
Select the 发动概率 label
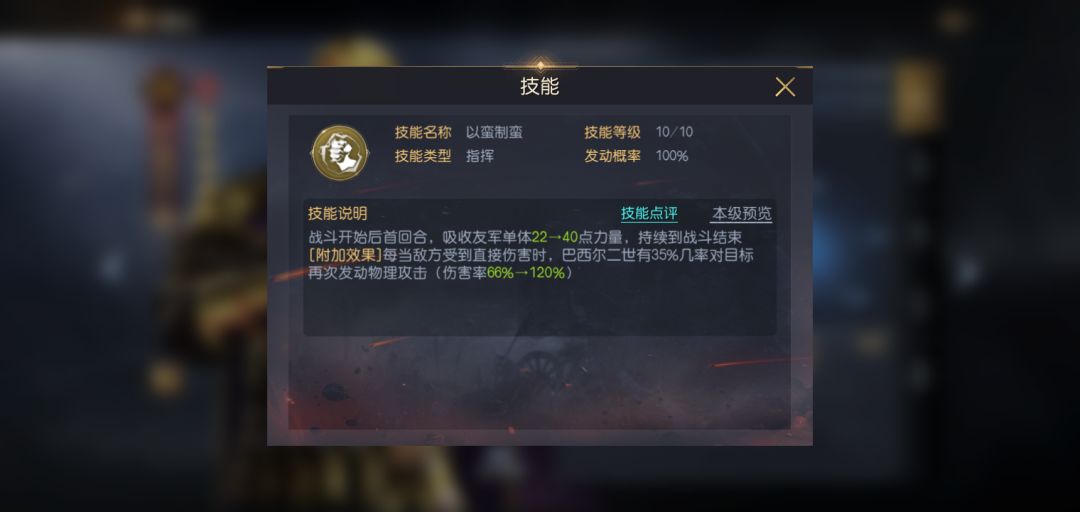click(612, 156)
